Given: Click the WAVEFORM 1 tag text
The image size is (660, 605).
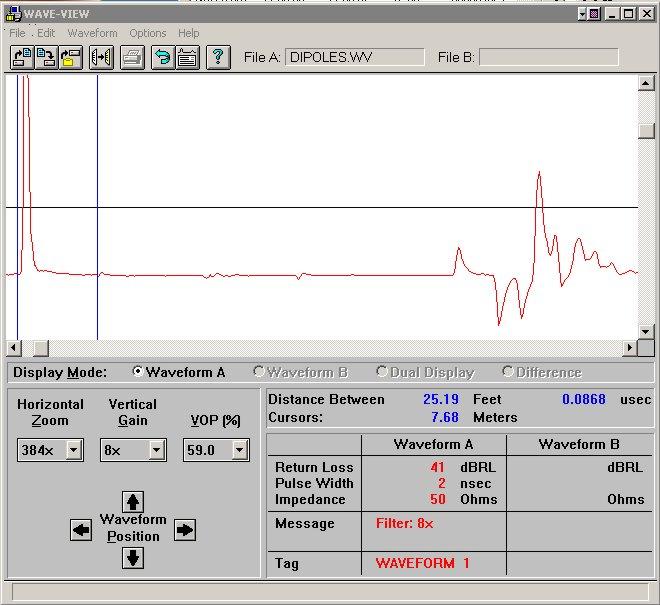Looking at the screenshot, I should (422, 563).
